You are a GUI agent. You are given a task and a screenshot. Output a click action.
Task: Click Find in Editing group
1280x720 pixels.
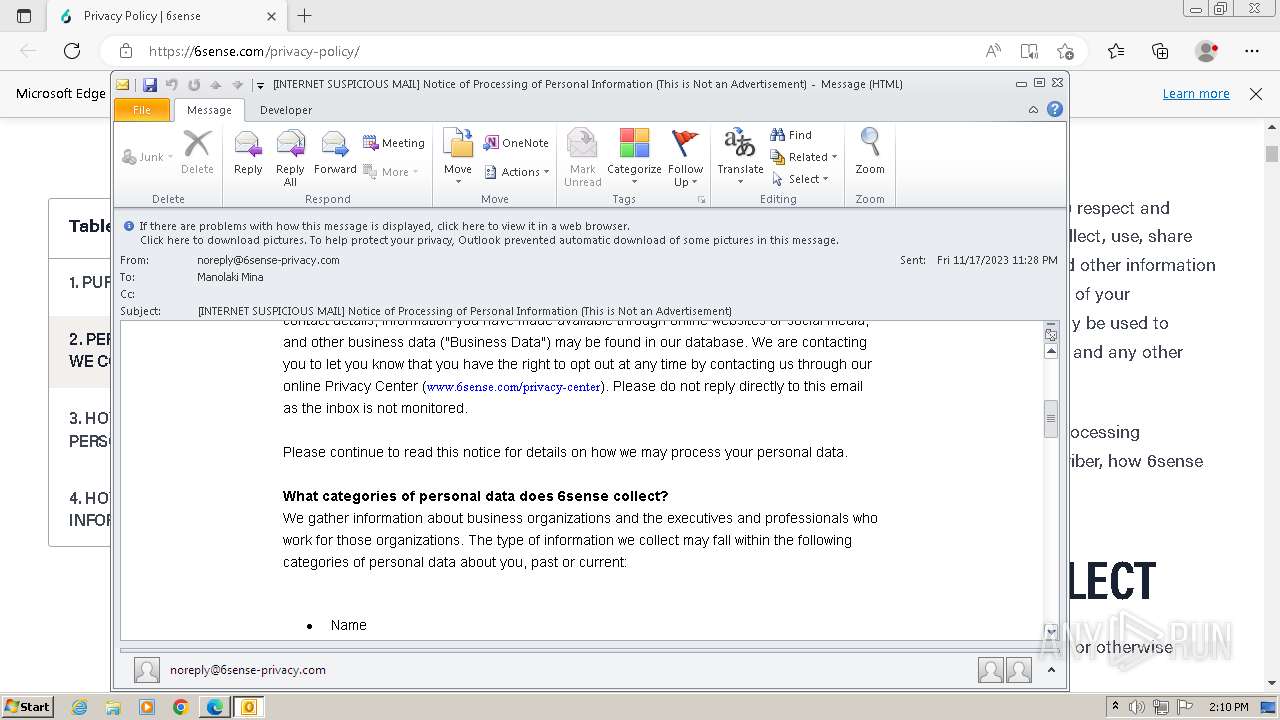(791, 135)
